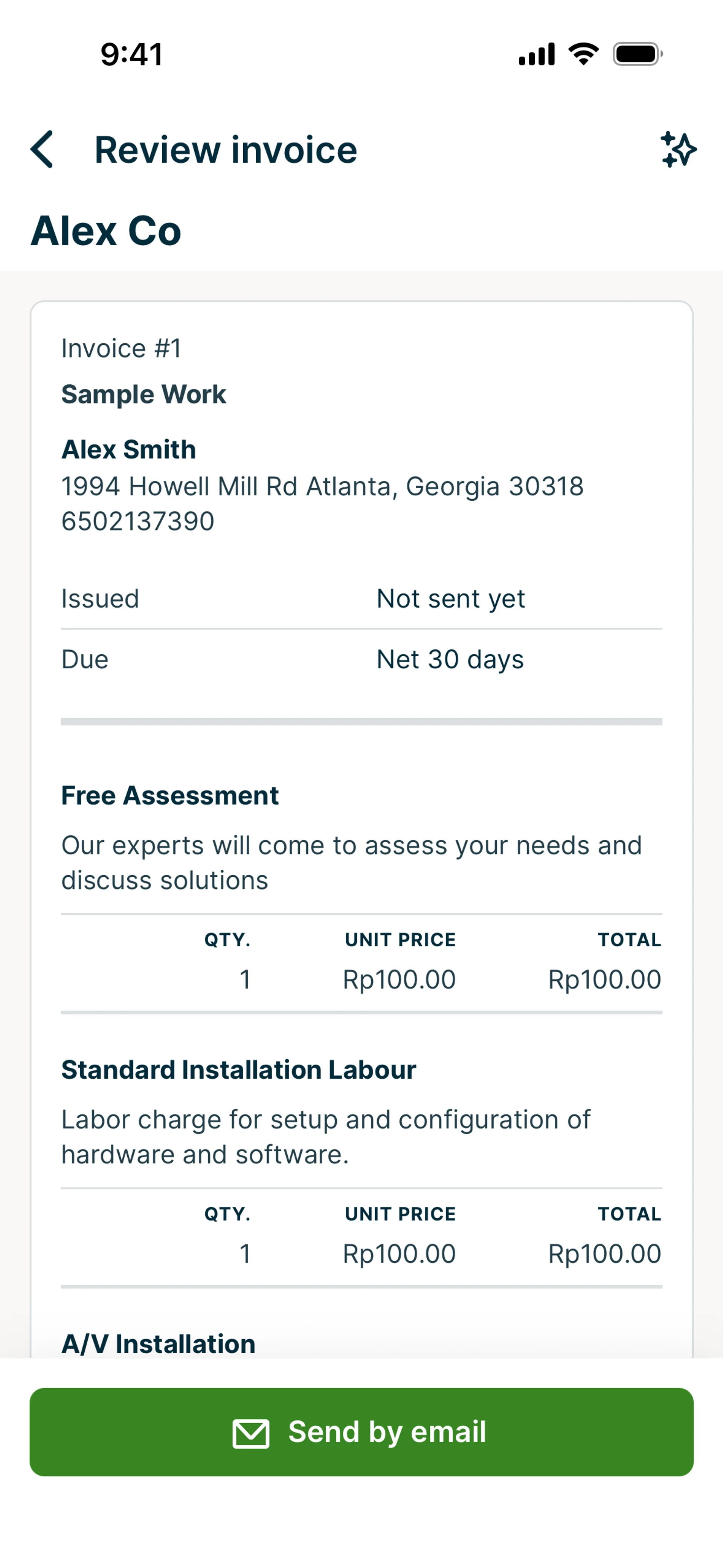Image resolution: width=723 pixels, height=1568 pixels.
Task: Tap the Invoice #1 label
Action: pos(121,349)
